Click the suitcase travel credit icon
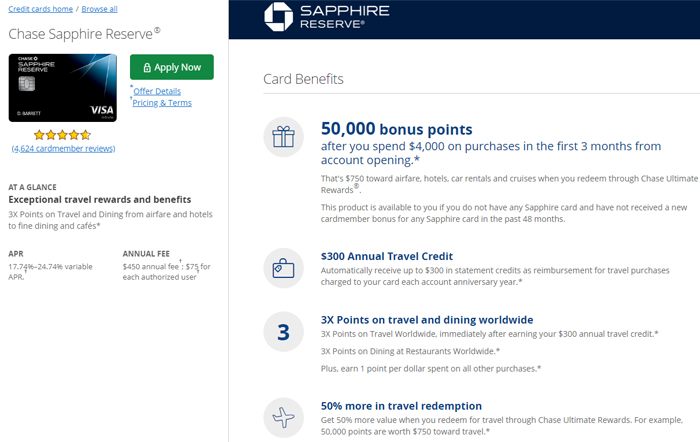 coord(283,268)
